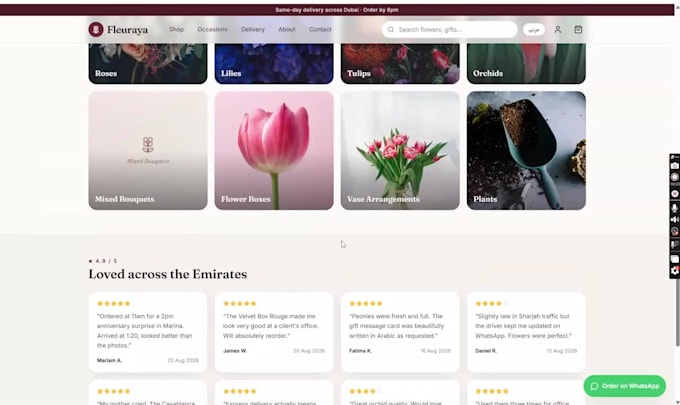
Task: Click the Order on WhatsApp button
Action: click(624, 386)
